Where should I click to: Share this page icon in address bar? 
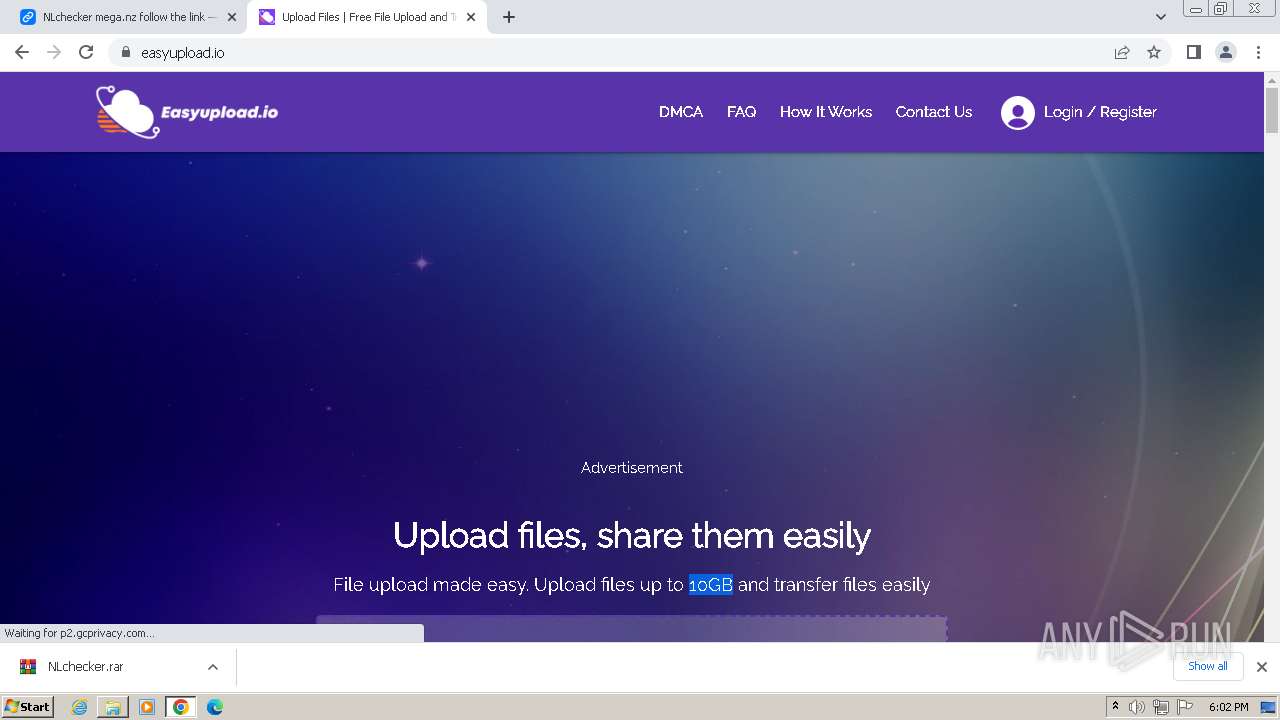1122,52
